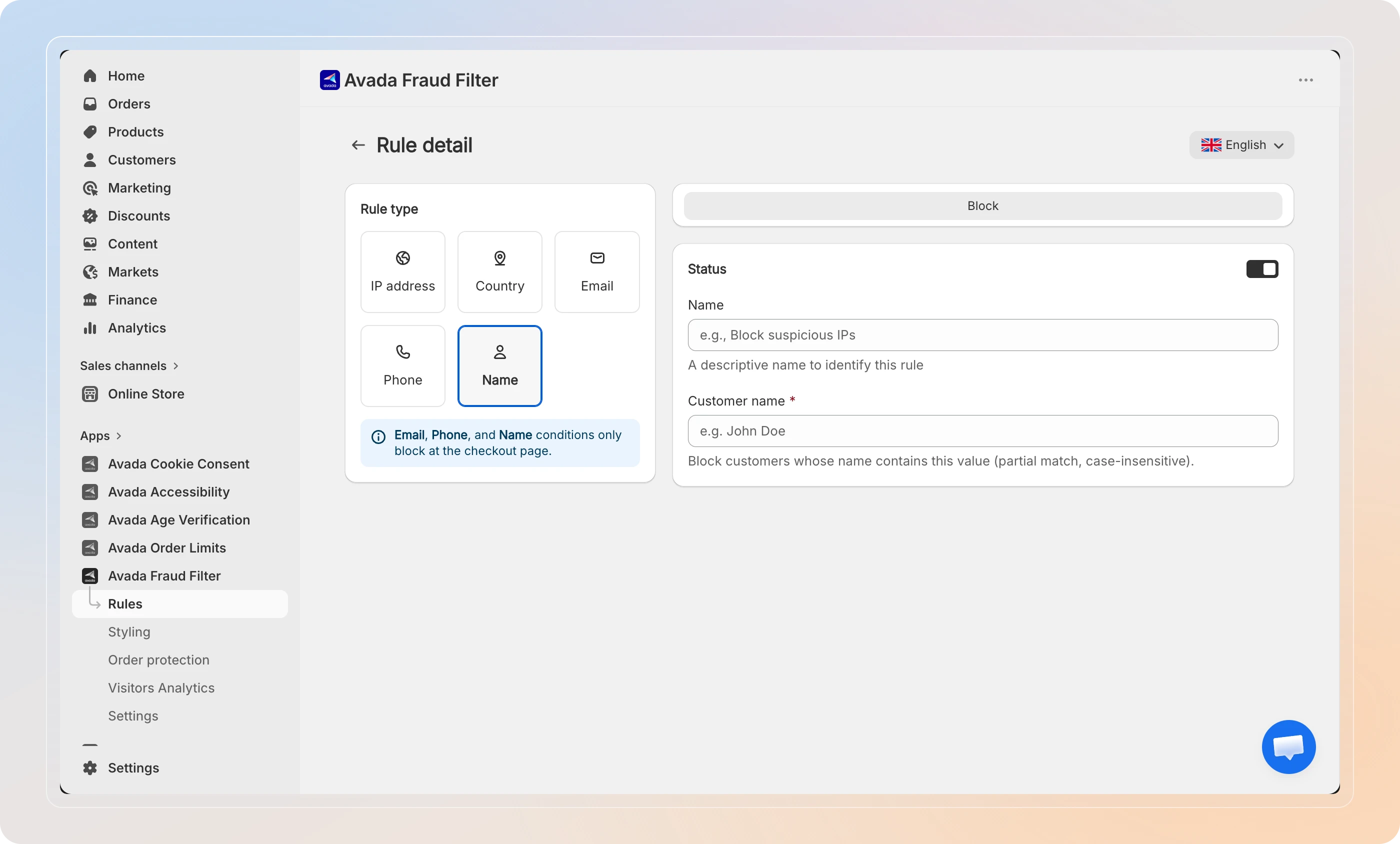Open the Order protection submenu item

(x=158, y=660)
